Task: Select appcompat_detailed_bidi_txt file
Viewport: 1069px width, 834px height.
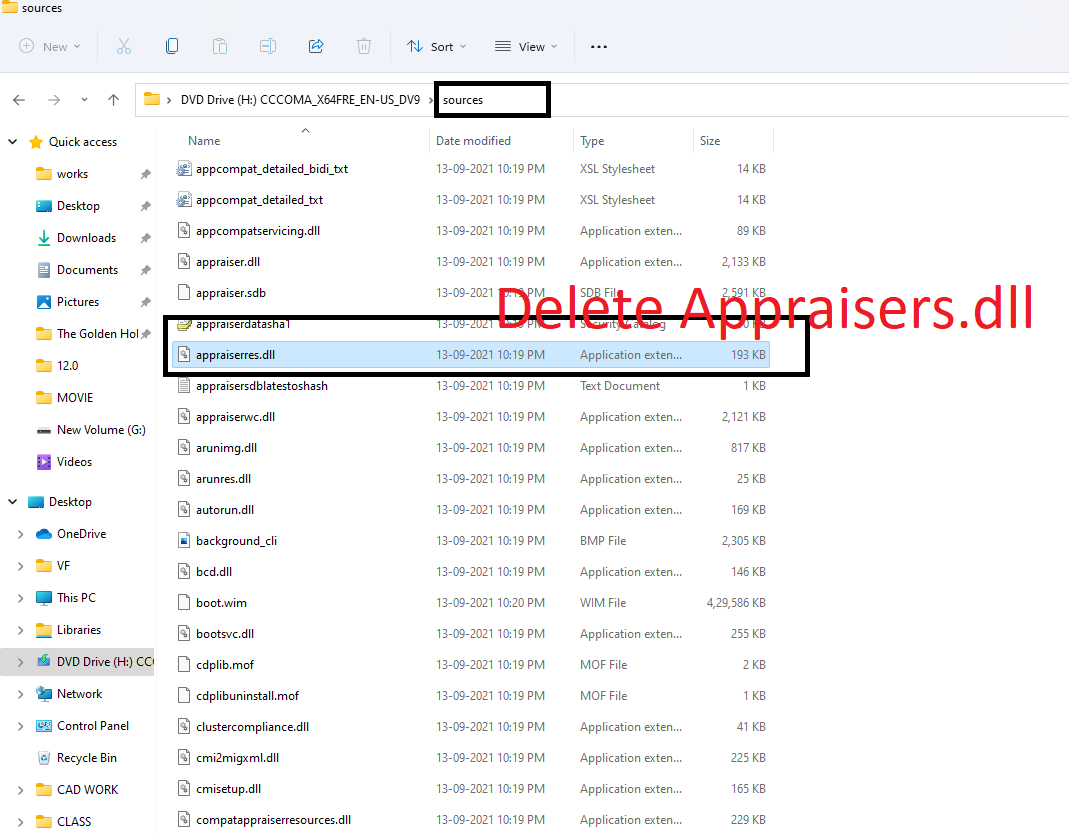Action: 271,169
